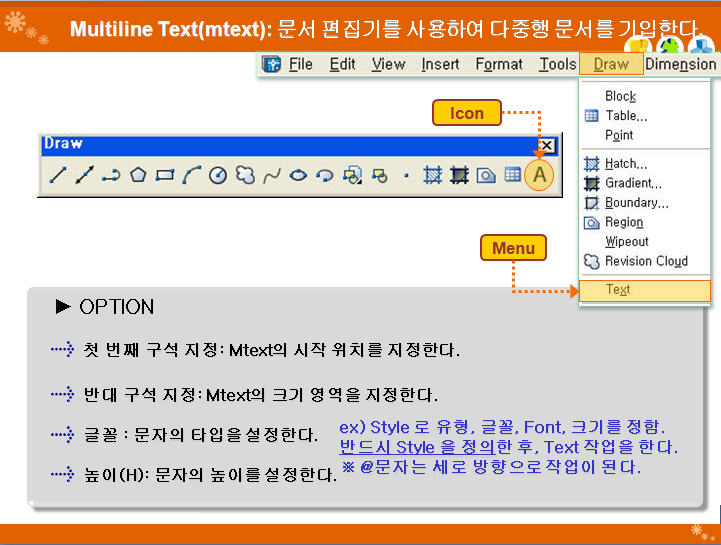This screenshot has width=721, height=545.
Task: Close the Draw toolbar
Action: [546, 145]
